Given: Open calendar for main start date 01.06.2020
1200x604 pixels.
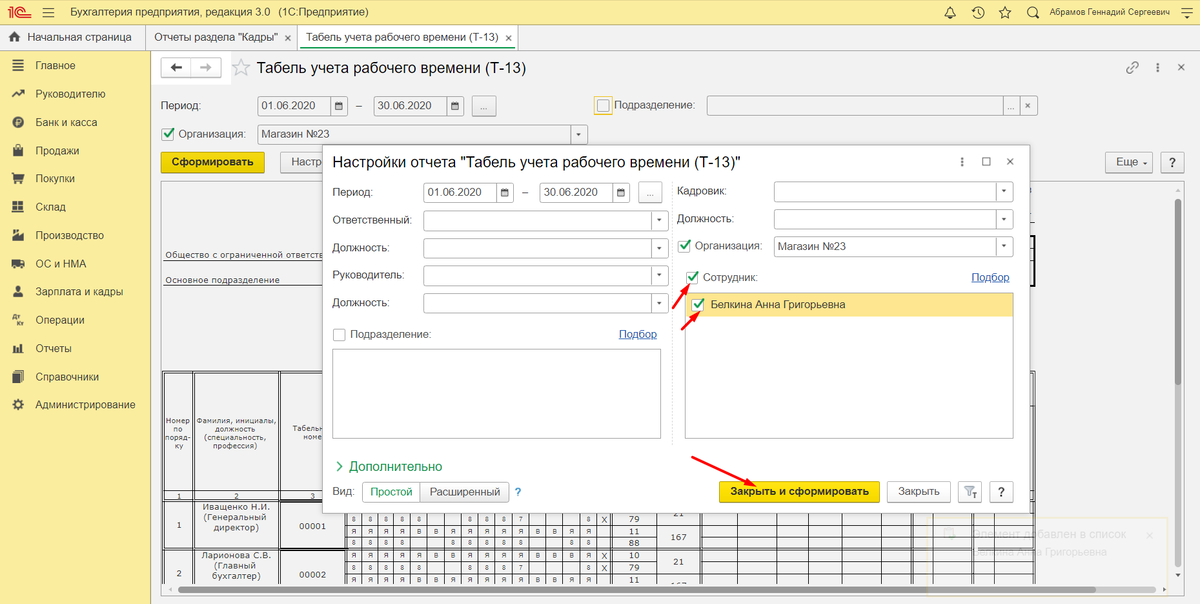Looking at the screenshot, I should pyautogui.click(x=339, y=105).
